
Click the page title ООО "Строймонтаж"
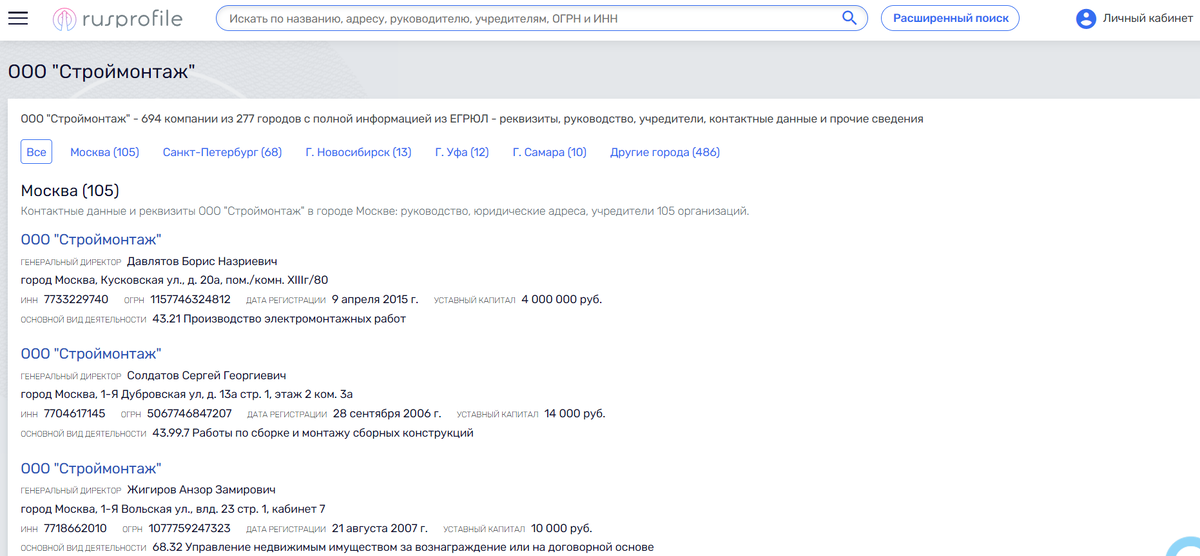(x=101, y=71)
